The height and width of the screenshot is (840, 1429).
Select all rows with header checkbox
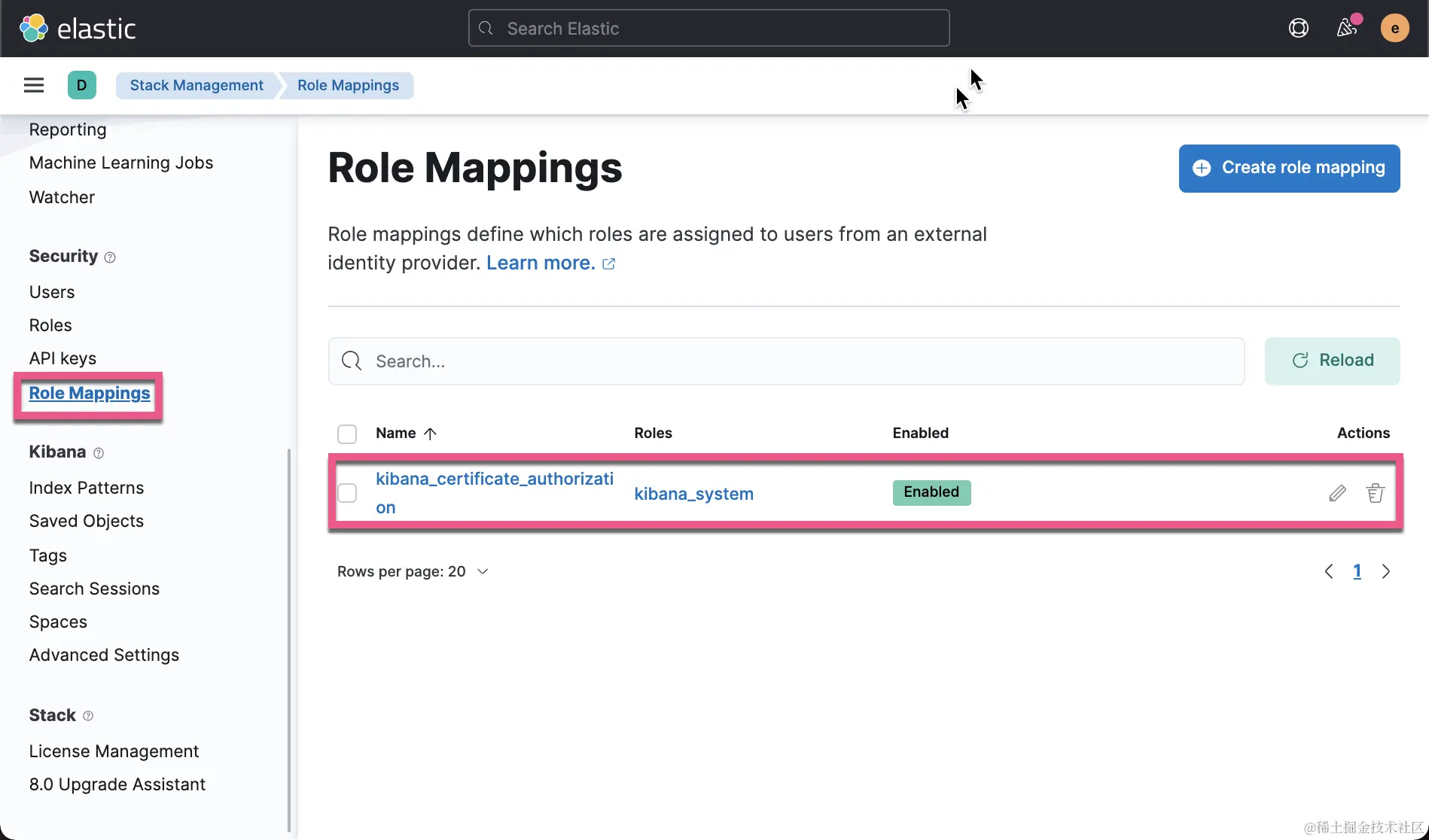(x=347, y=434)
